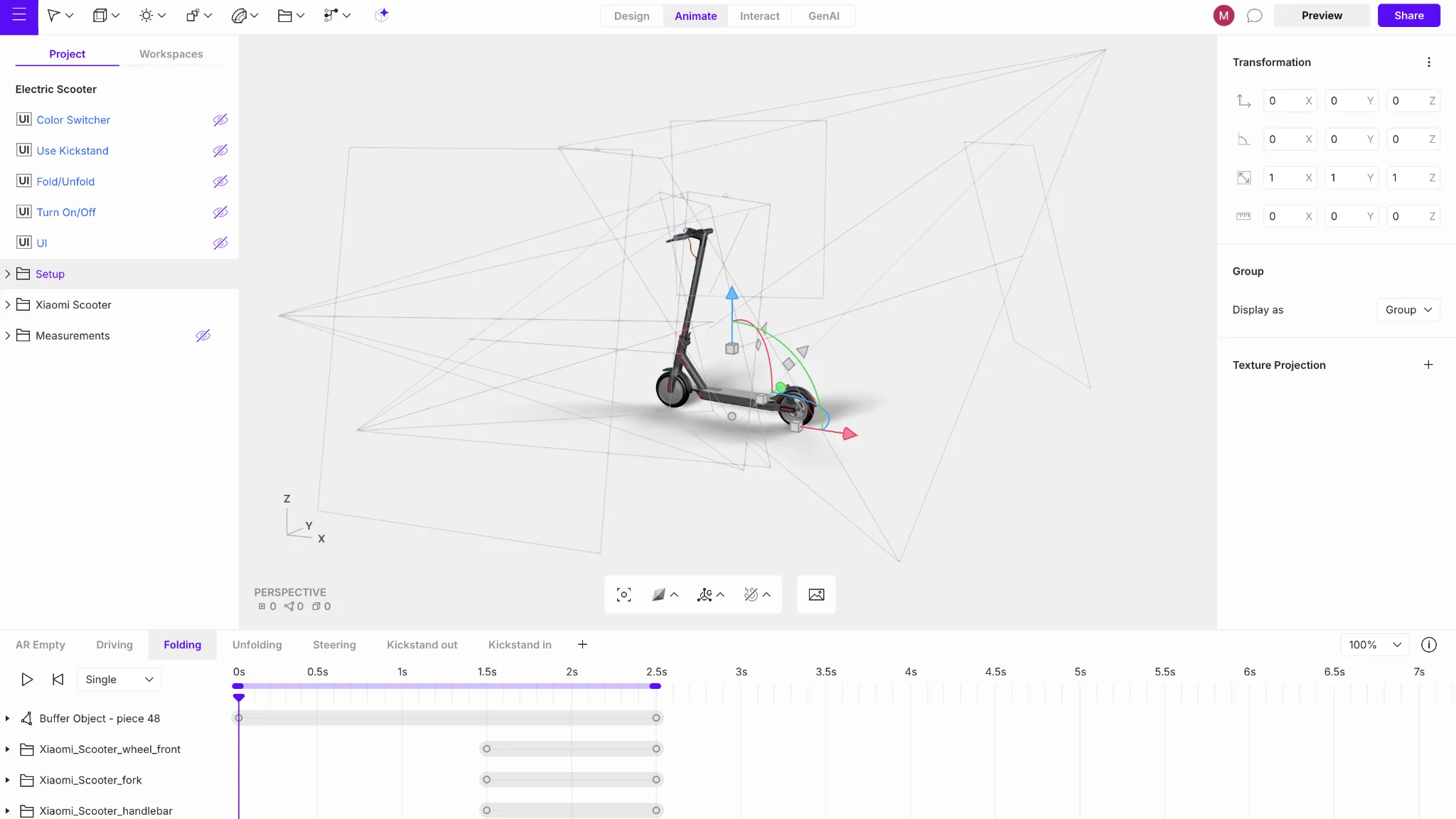
Task: Open the Single playback mode dropdown
Action: click(119, 679)
